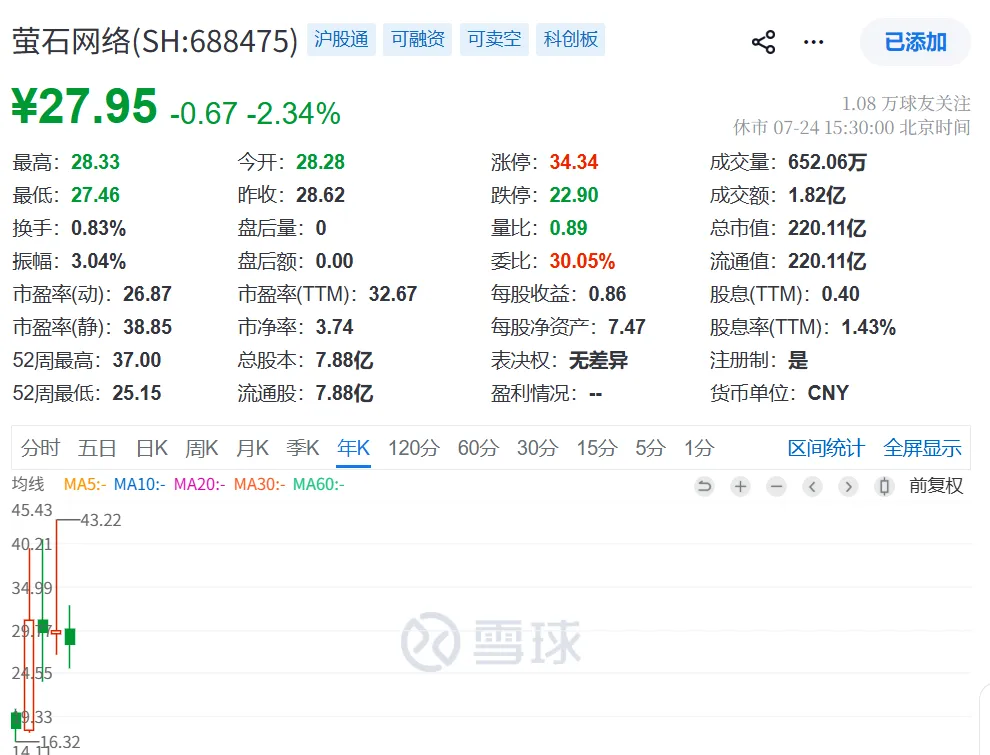Switch to the 15分 chart tab
The image size is (990, 755).
(x=597, y=448)
